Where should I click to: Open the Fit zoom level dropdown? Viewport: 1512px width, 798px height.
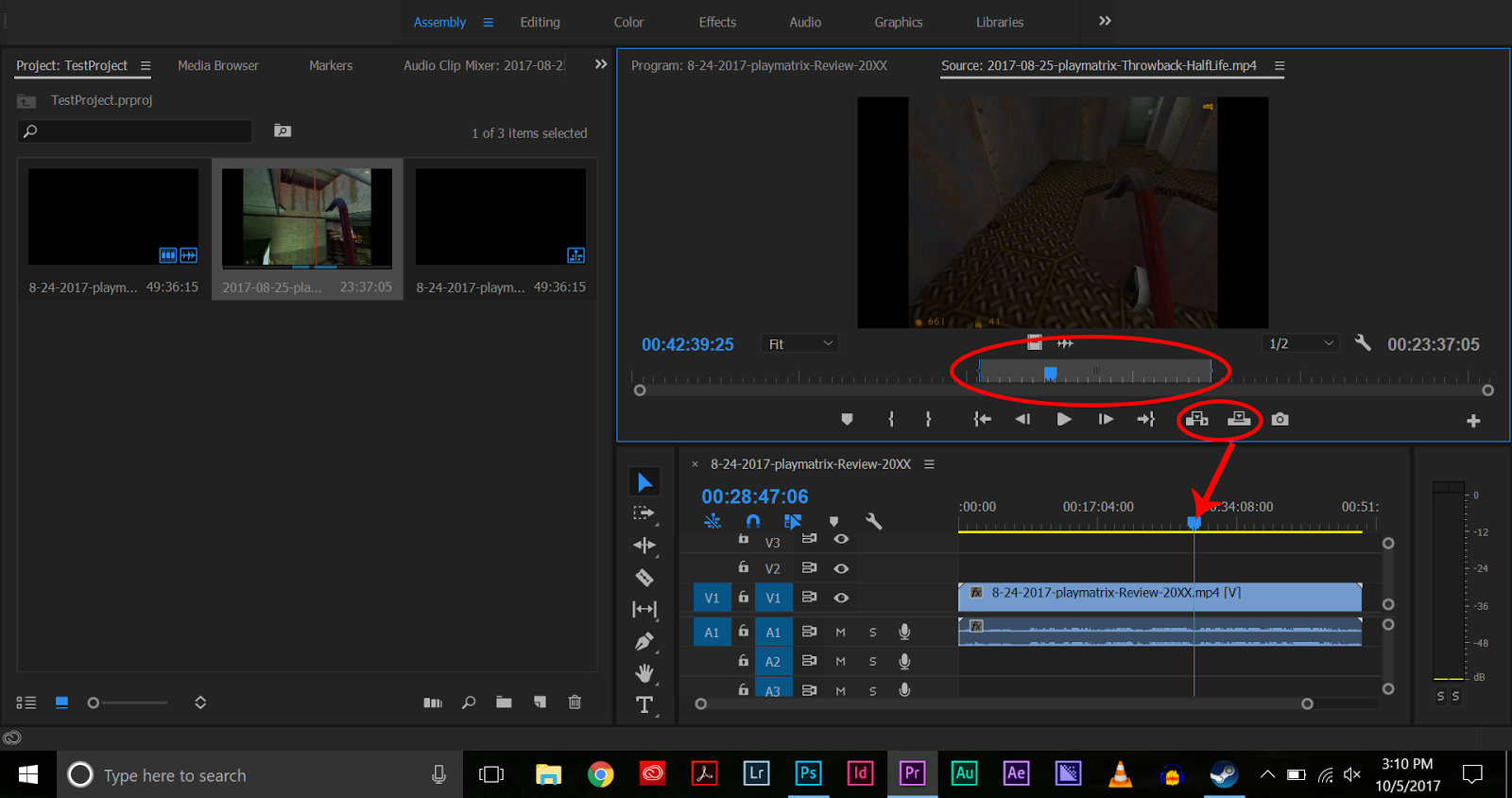pos(799,344)
